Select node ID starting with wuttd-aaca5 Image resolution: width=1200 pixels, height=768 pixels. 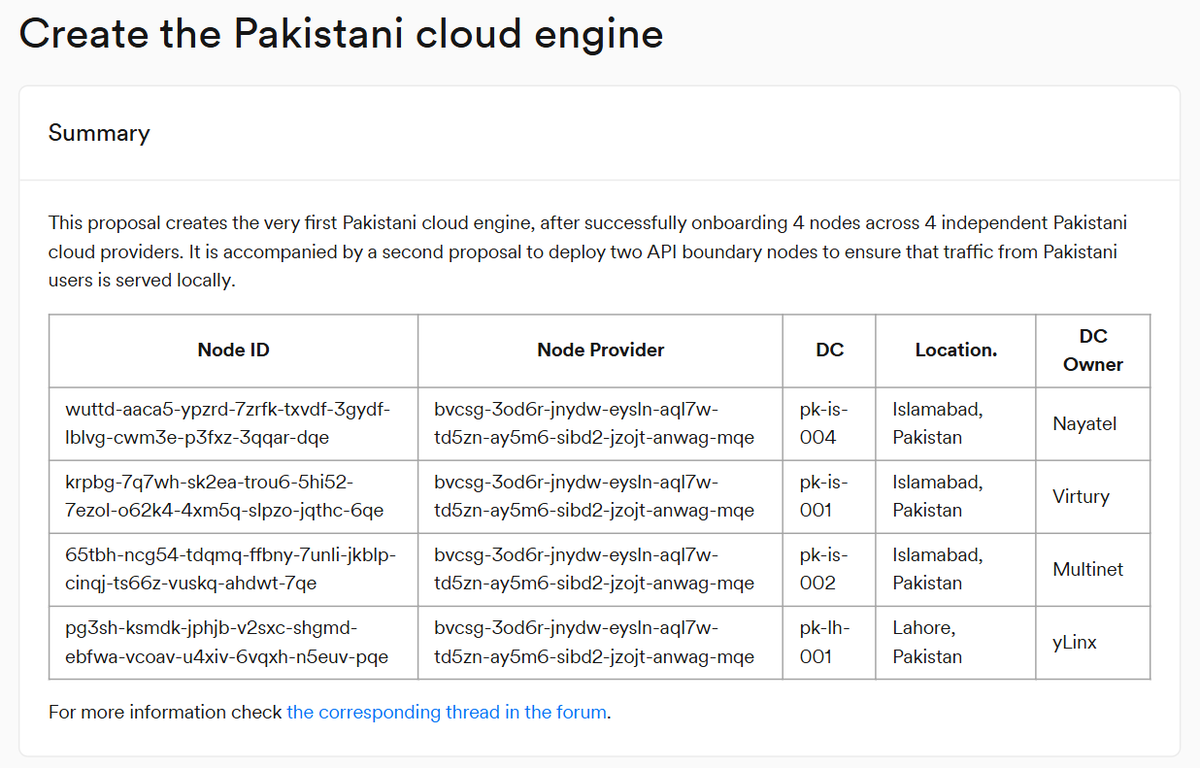pos(227,423)
